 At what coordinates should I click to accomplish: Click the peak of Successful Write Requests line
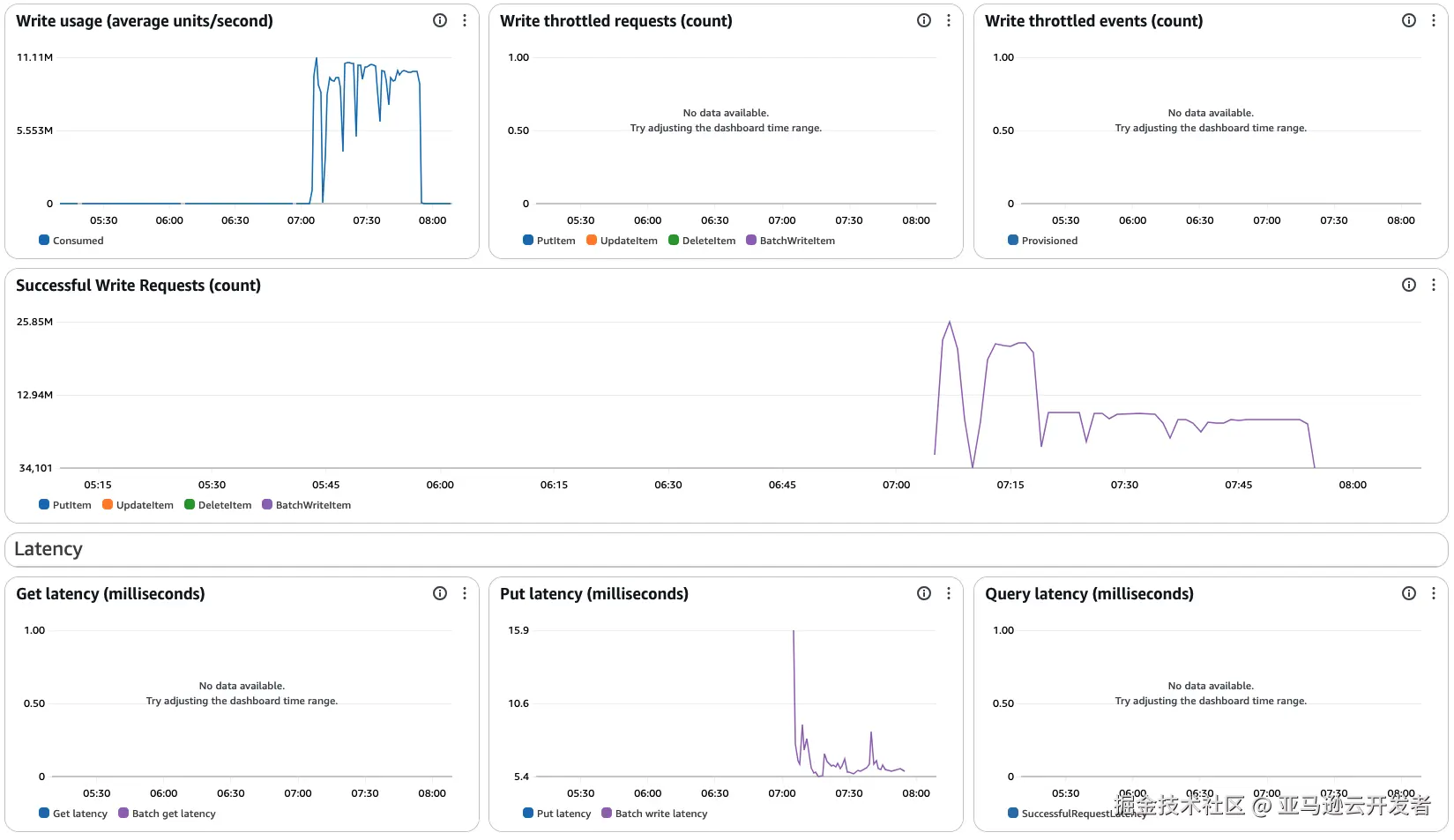click(x=950, y=323)
